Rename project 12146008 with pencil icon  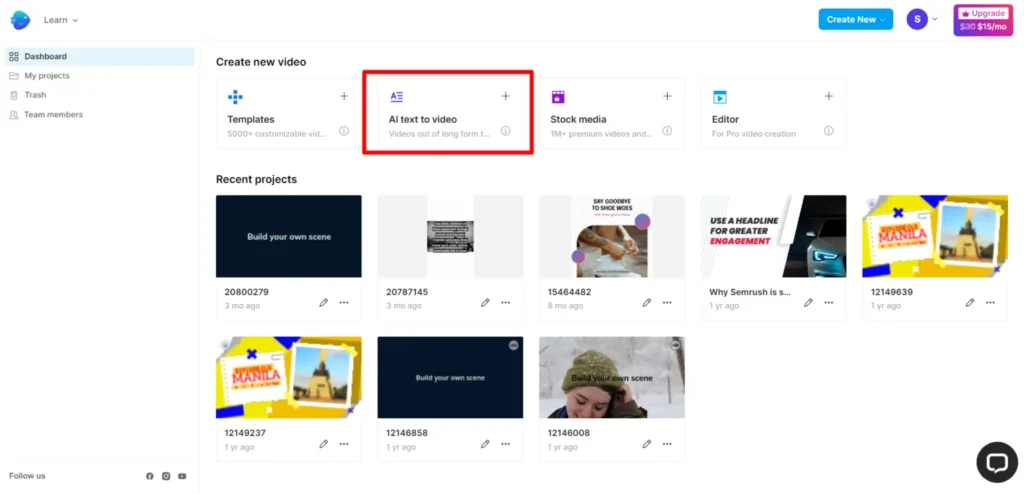[x=647, y=444]
